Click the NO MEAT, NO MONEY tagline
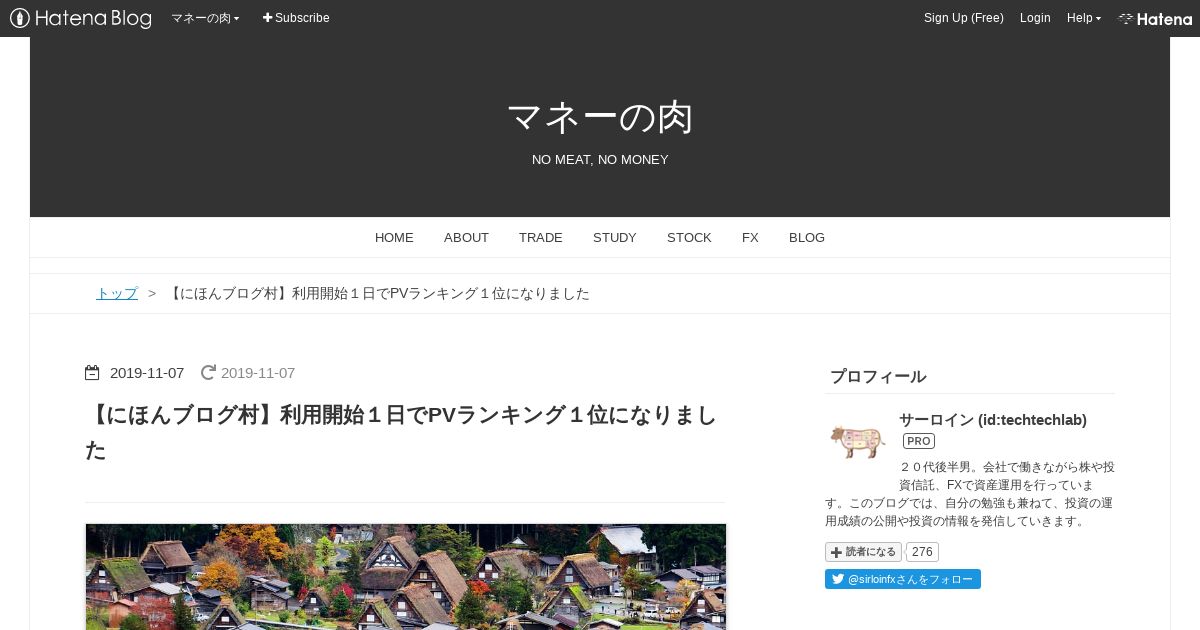 600,160
